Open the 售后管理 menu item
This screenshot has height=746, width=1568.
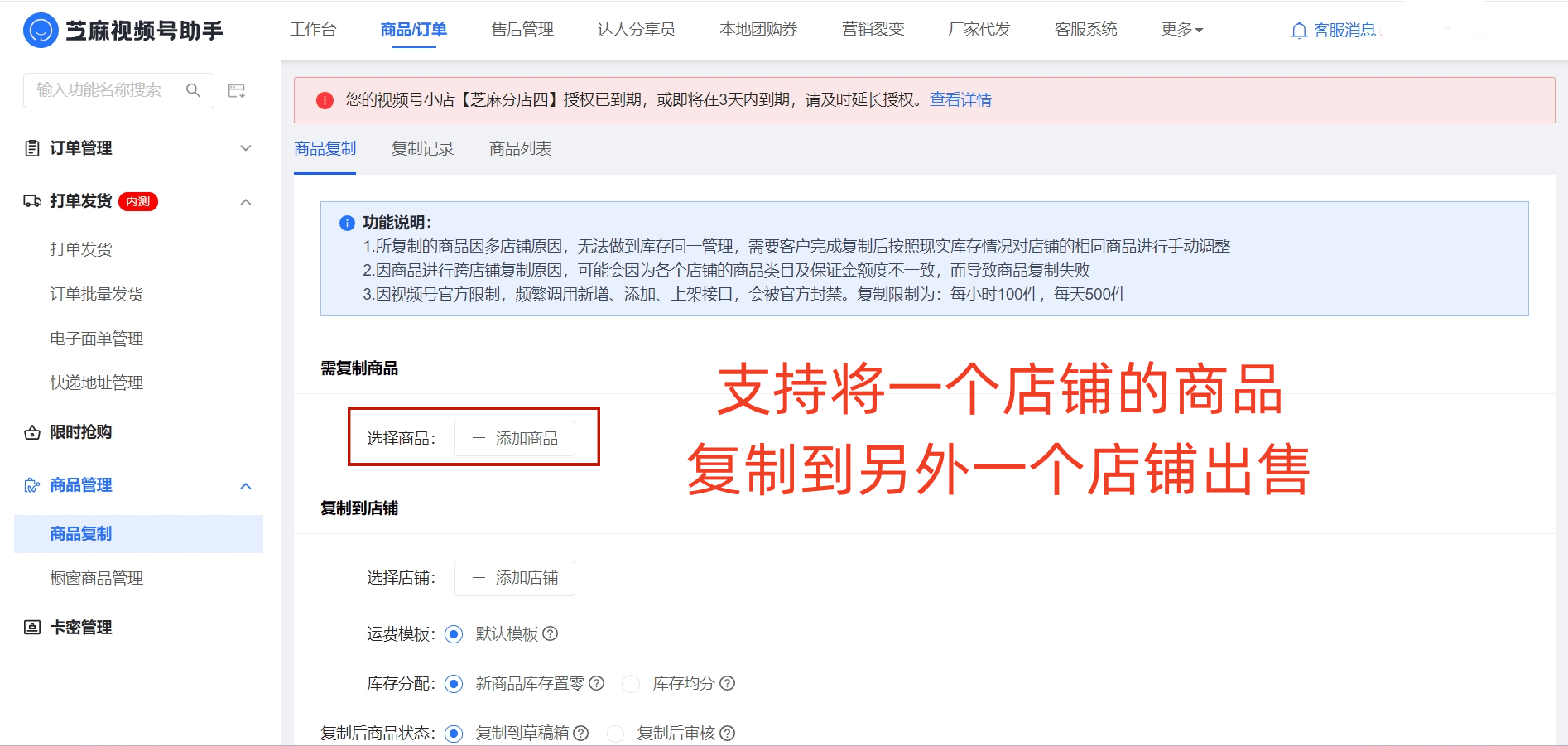pyautogui.click(x=522, y=30)
